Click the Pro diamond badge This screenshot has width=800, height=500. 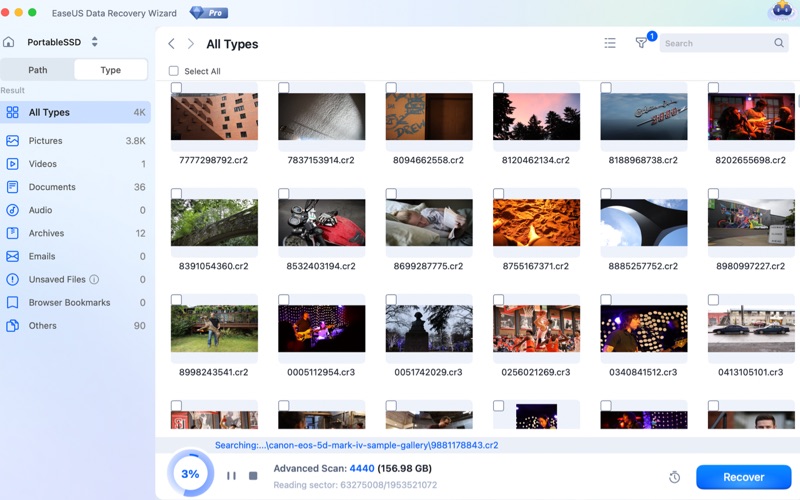[209, 13]
